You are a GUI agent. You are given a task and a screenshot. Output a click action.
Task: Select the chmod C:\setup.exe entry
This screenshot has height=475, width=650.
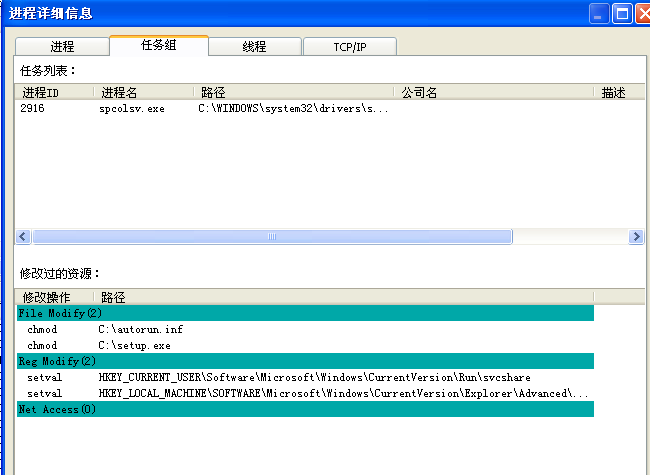[134, 345]
